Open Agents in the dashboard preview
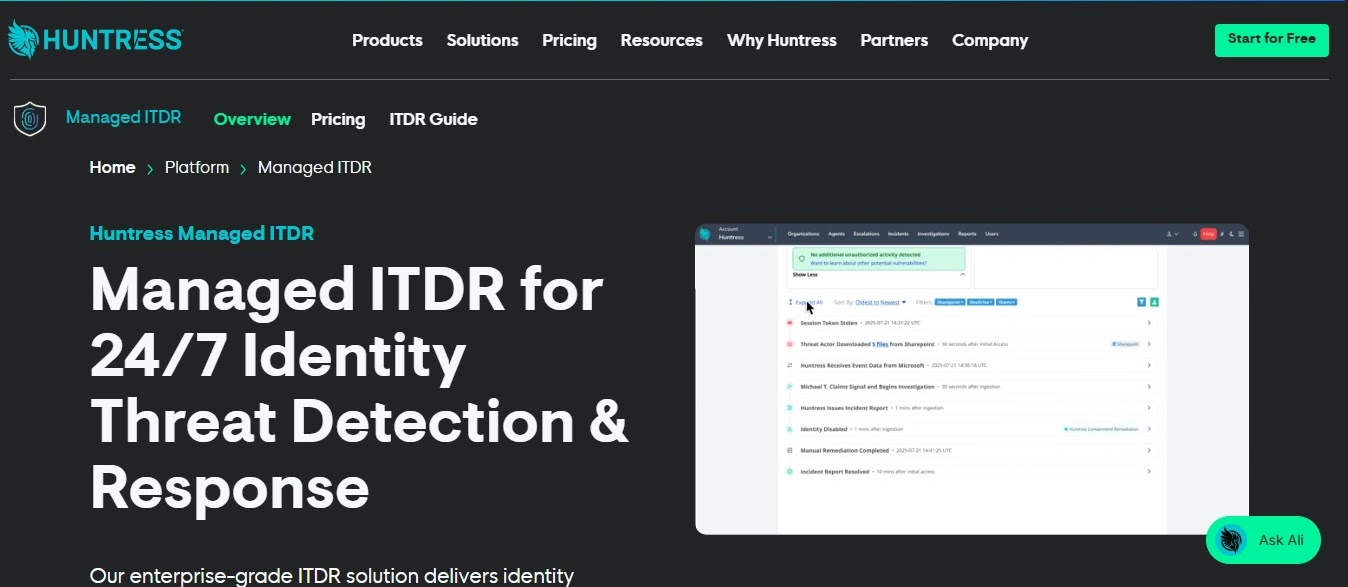 [x=836, y=234]
